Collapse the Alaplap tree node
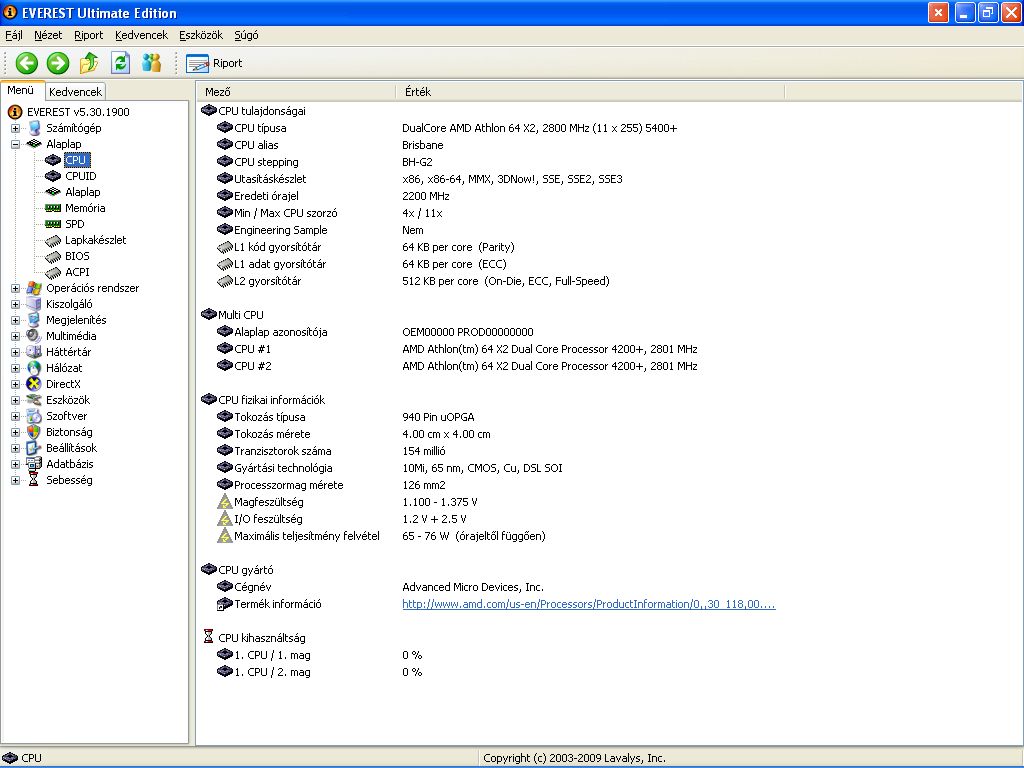Screen dimensions: 1024x768 coord(16,144)
